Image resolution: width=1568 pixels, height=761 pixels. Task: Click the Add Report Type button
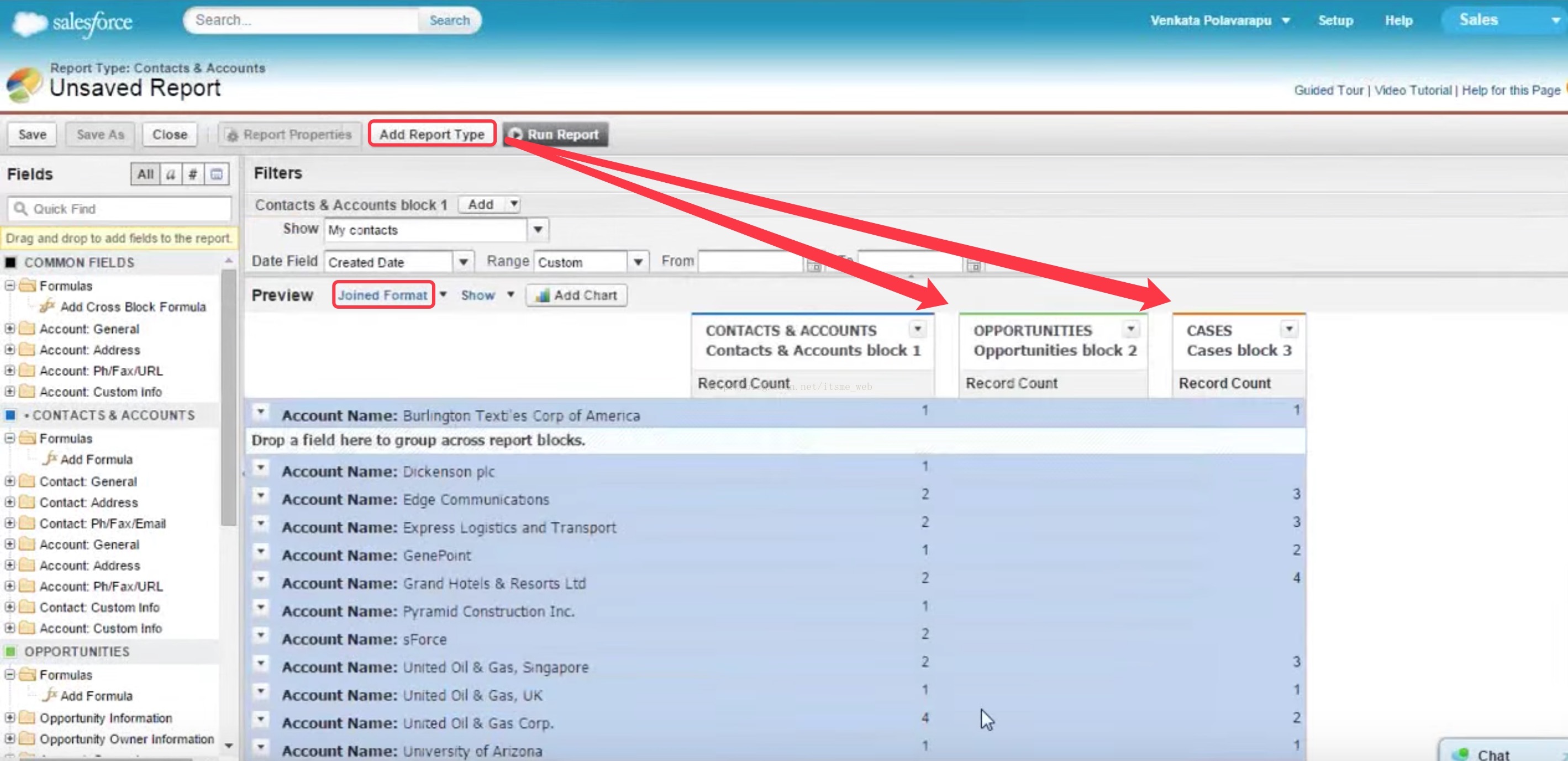click(x=432, y=134)
